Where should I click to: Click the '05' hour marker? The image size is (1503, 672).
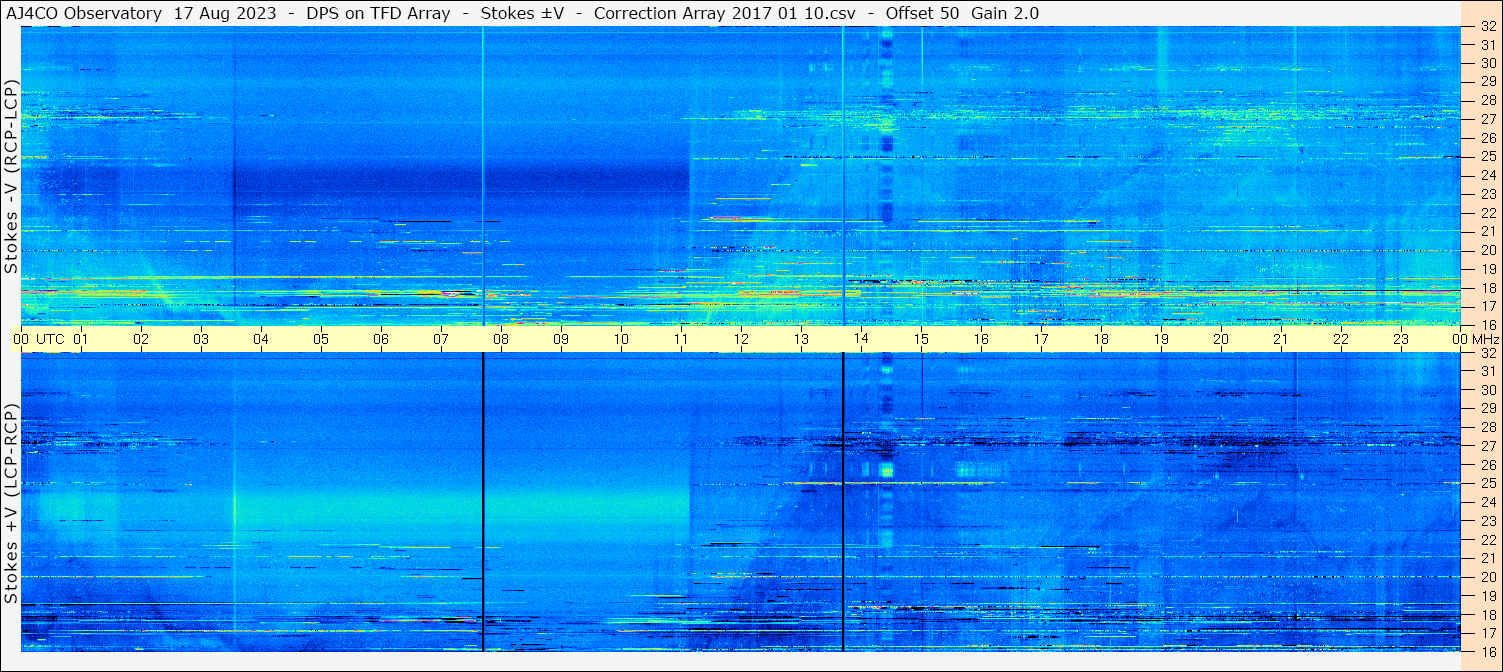click(321, 339)
